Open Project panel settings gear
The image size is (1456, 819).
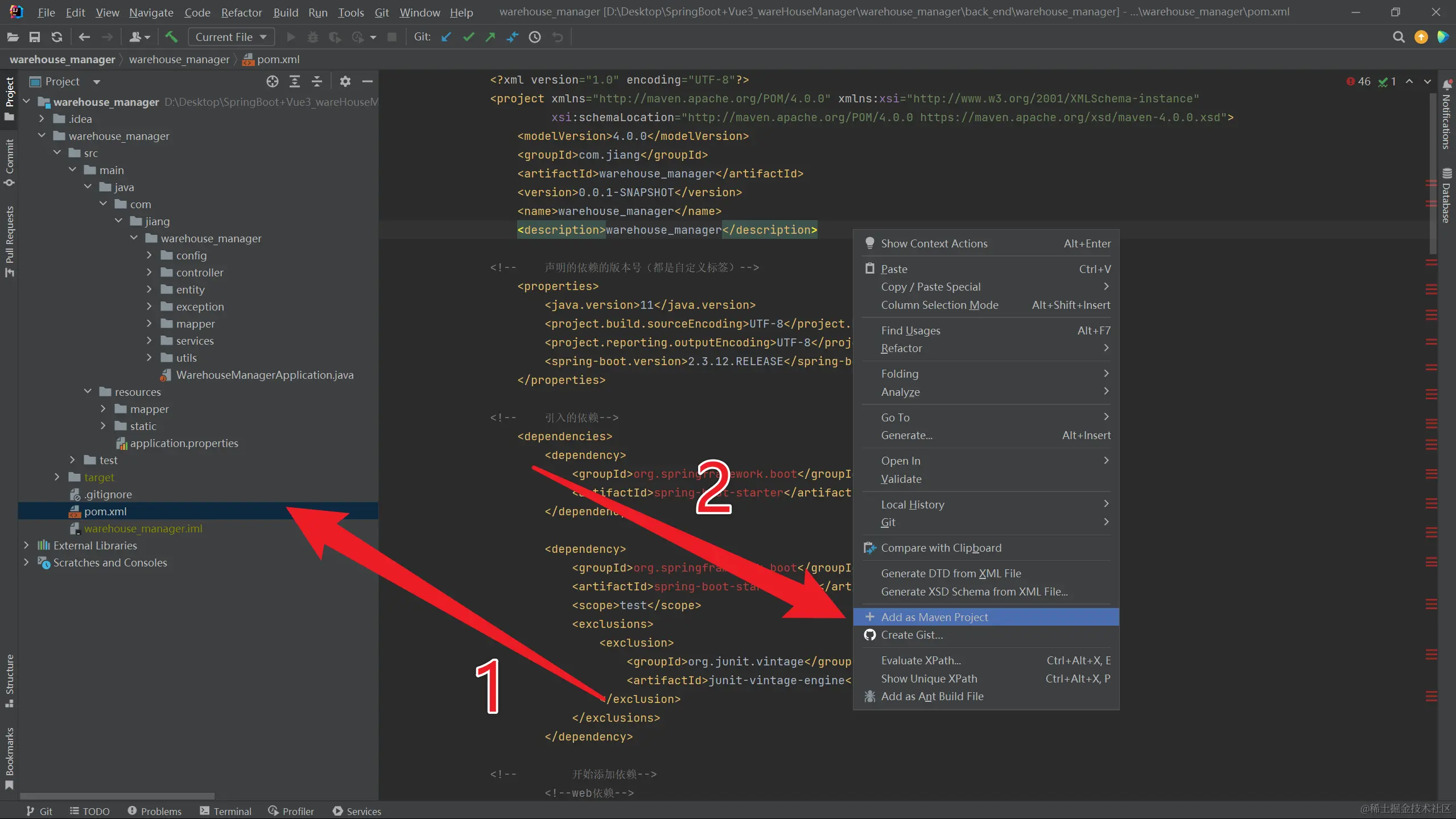pyautogui.click(x=345, y=81)
